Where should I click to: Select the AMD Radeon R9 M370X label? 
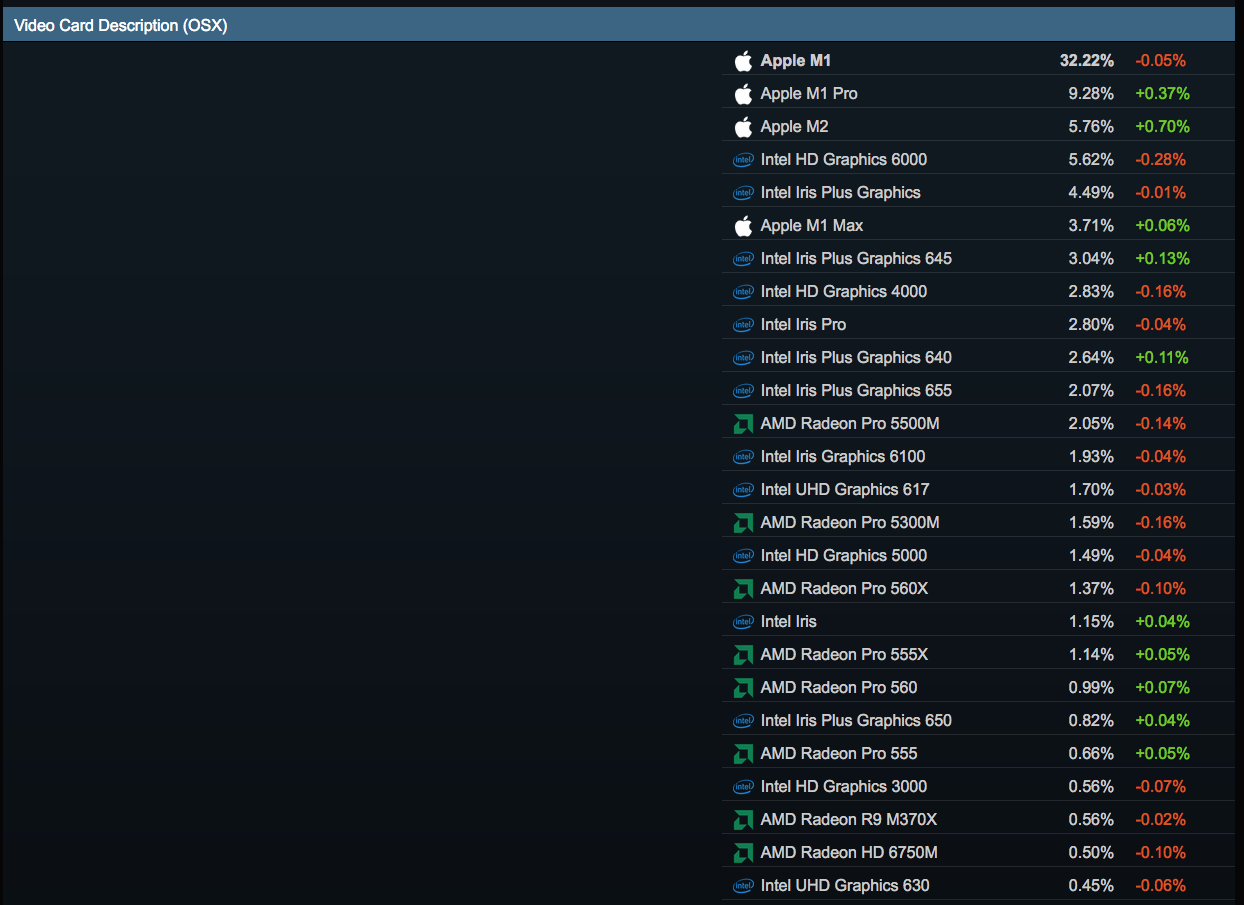pyautogui.click(x=849, y=820)
